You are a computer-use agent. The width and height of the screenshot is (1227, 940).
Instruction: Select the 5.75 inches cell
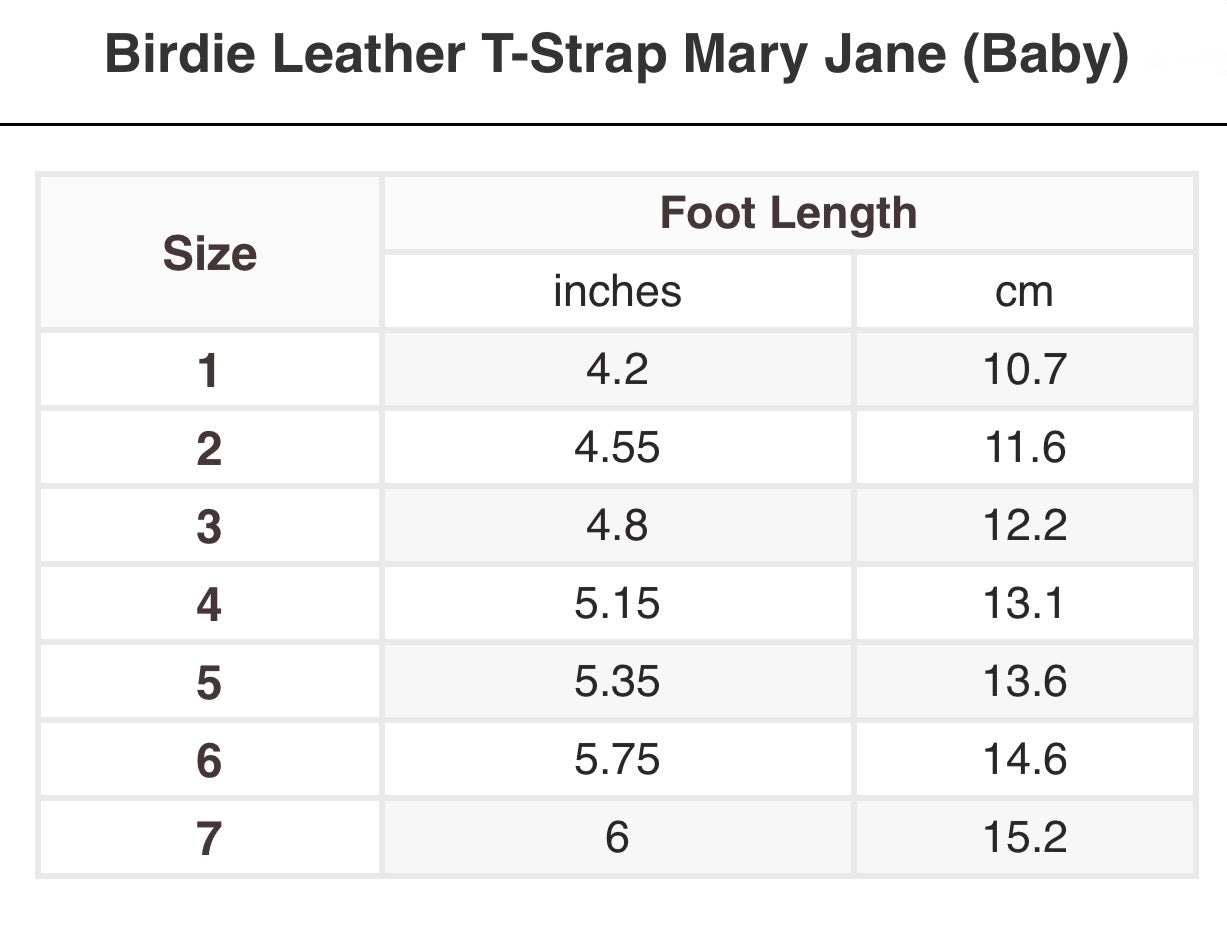click(x=617, y=759)
